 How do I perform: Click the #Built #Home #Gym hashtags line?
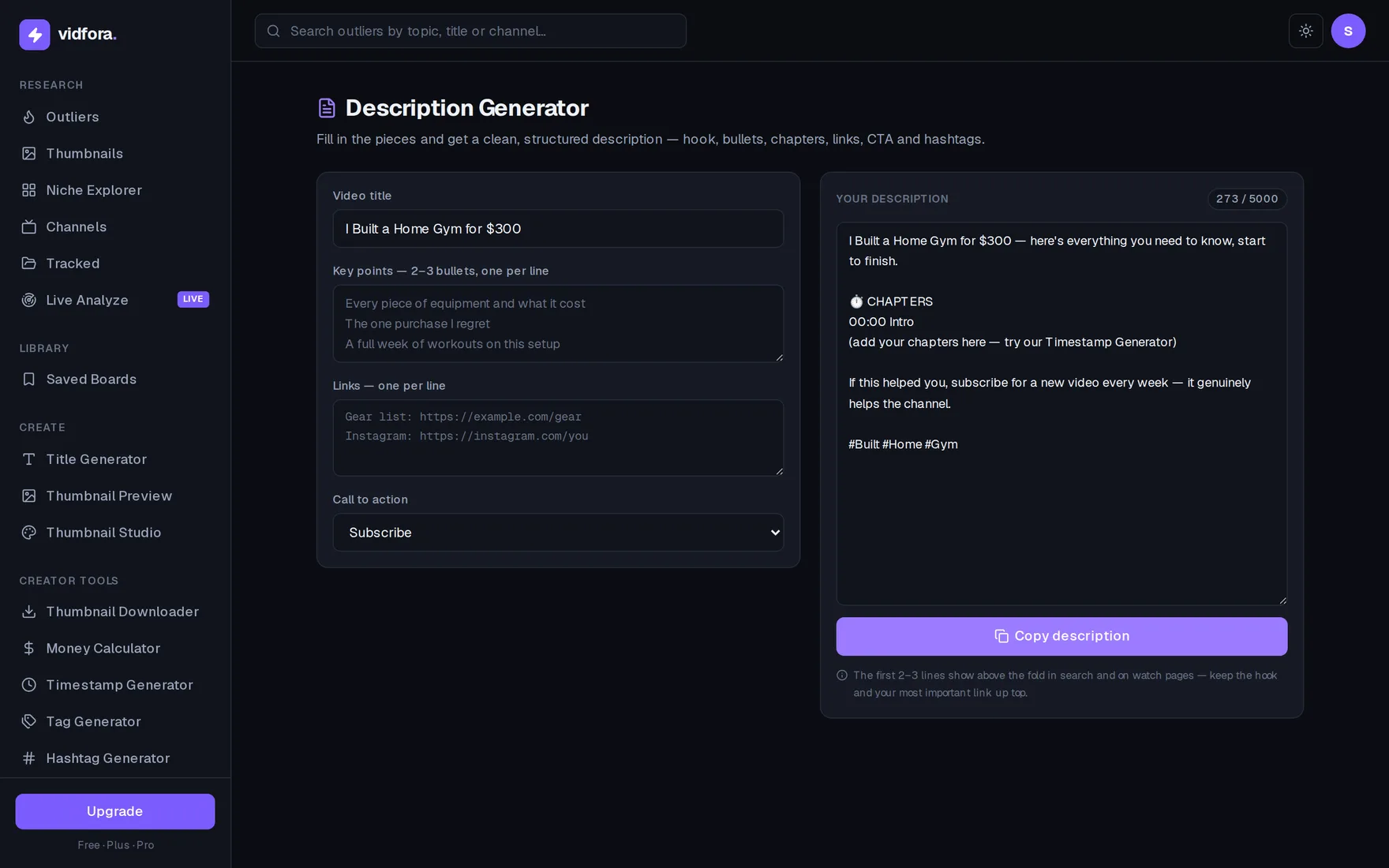(903, 444)
